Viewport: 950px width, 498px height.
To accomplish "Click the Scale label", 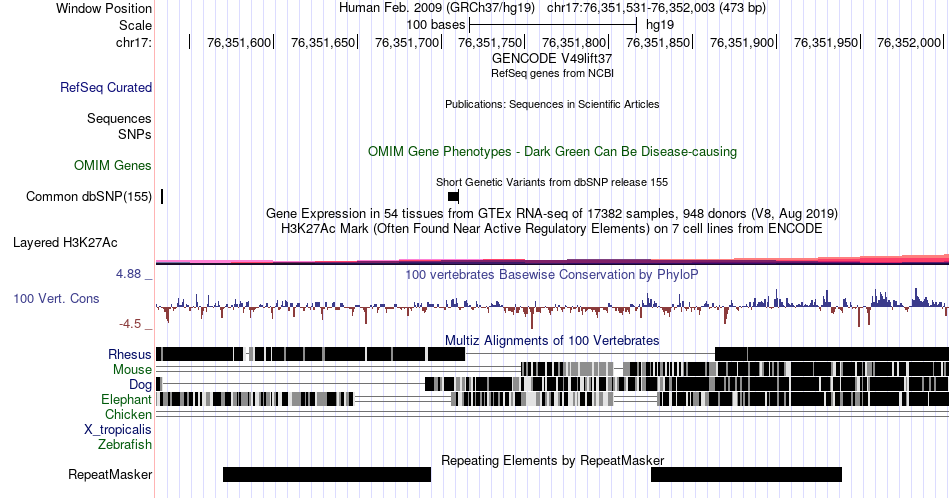I will tap(136, 25).
